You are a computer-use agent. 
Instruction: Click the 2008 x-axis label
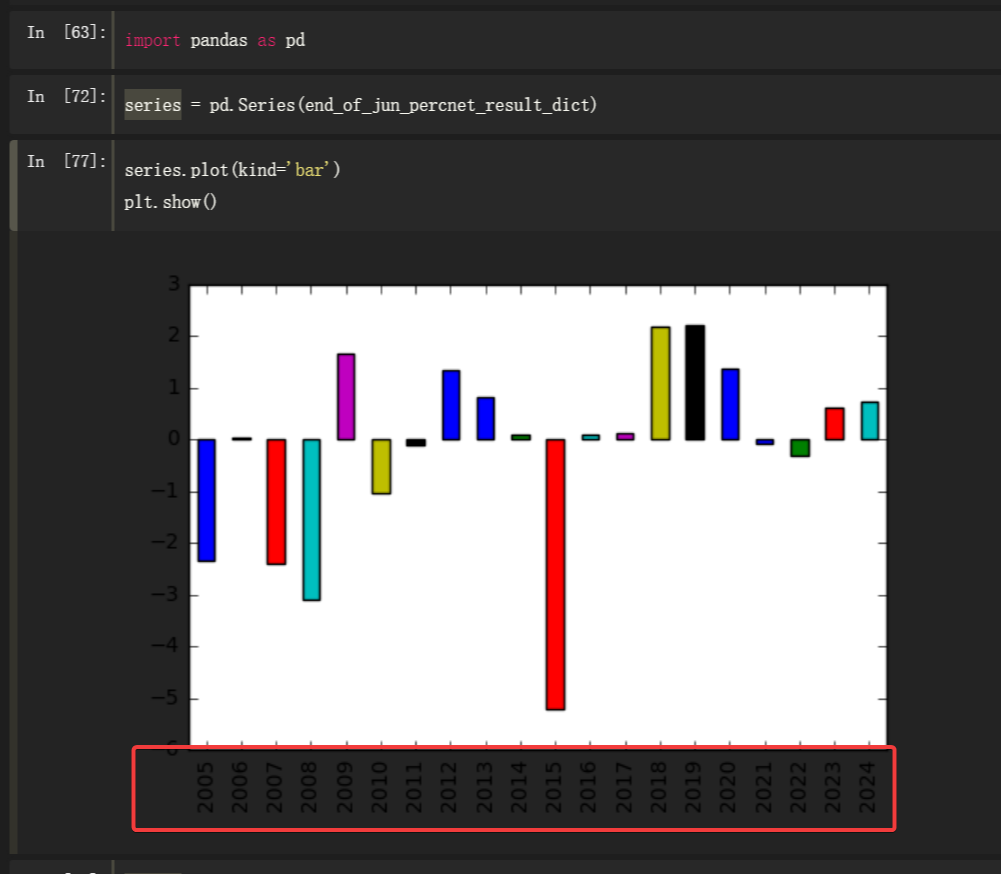(x=310, y=787)
